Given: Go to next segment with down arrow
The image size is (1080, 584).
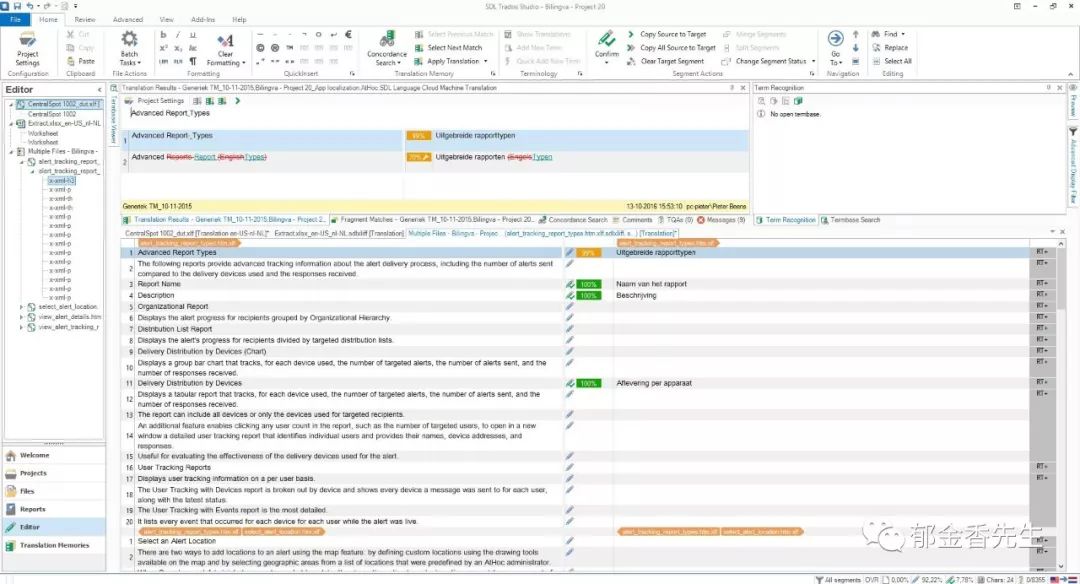Looking at the screenshot, I should pyautogui.click(x=855, y=48).
